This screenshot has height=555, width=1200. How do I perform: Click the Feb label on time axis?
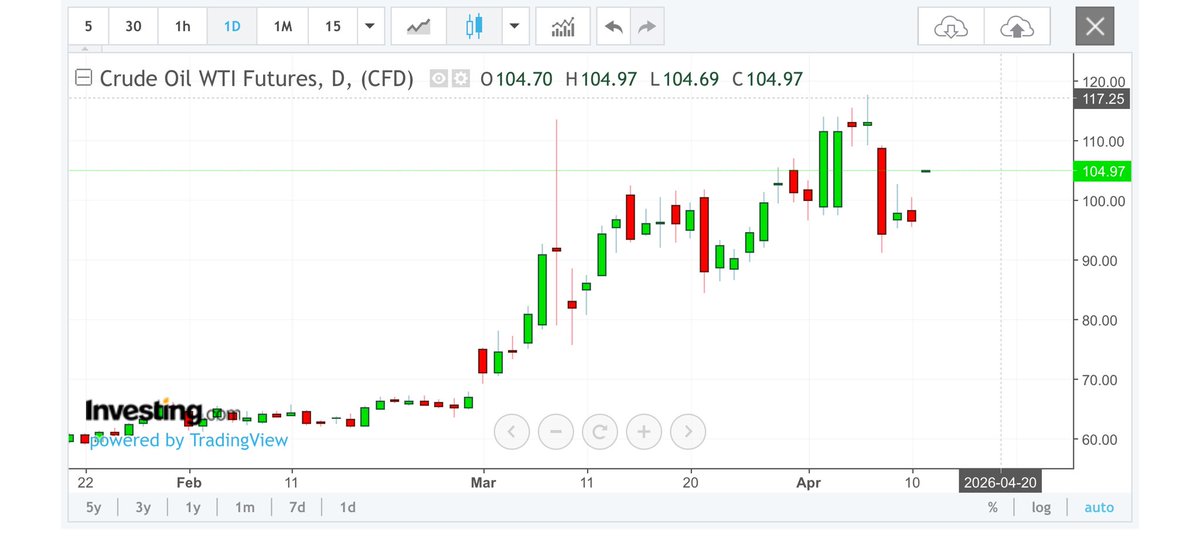187,482
